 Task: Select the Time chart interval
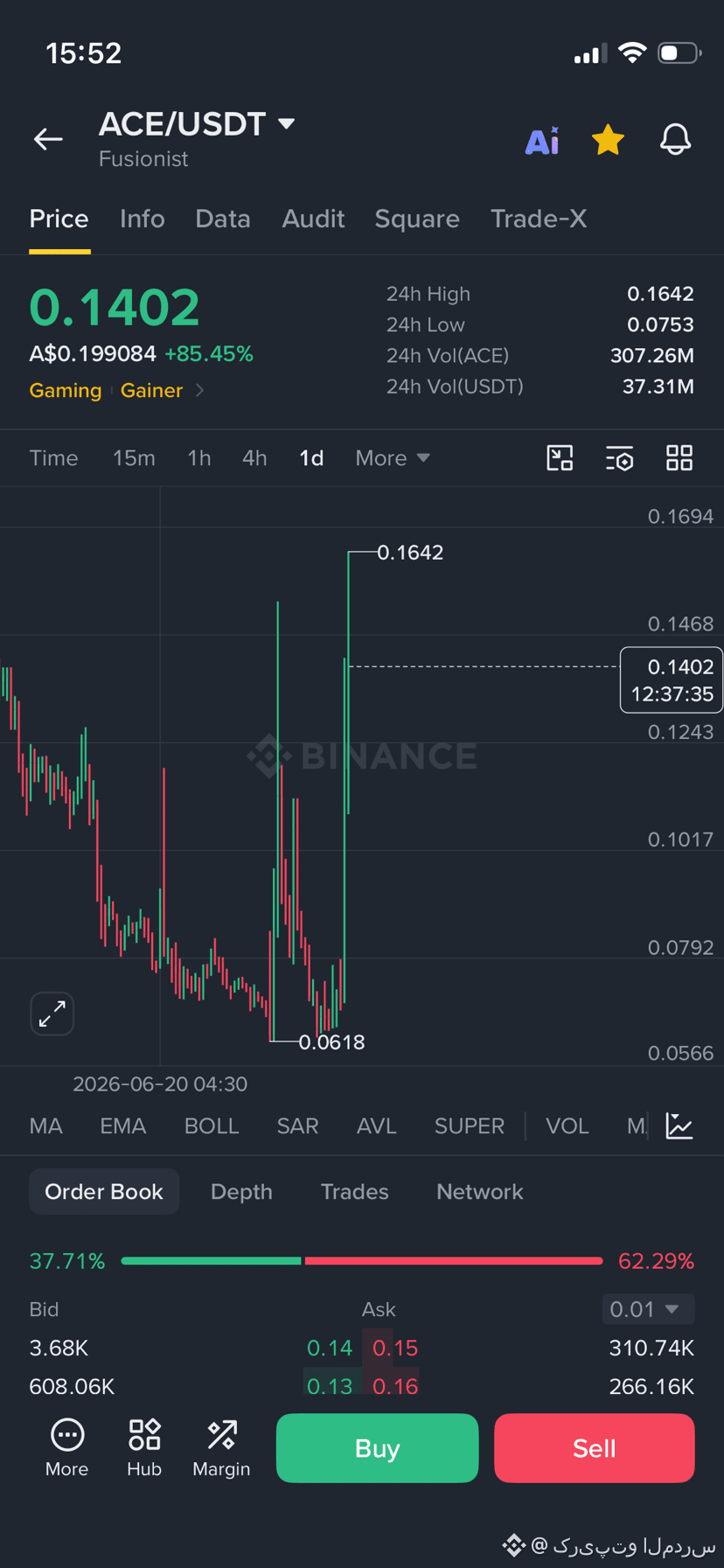[x=53, y=458]
